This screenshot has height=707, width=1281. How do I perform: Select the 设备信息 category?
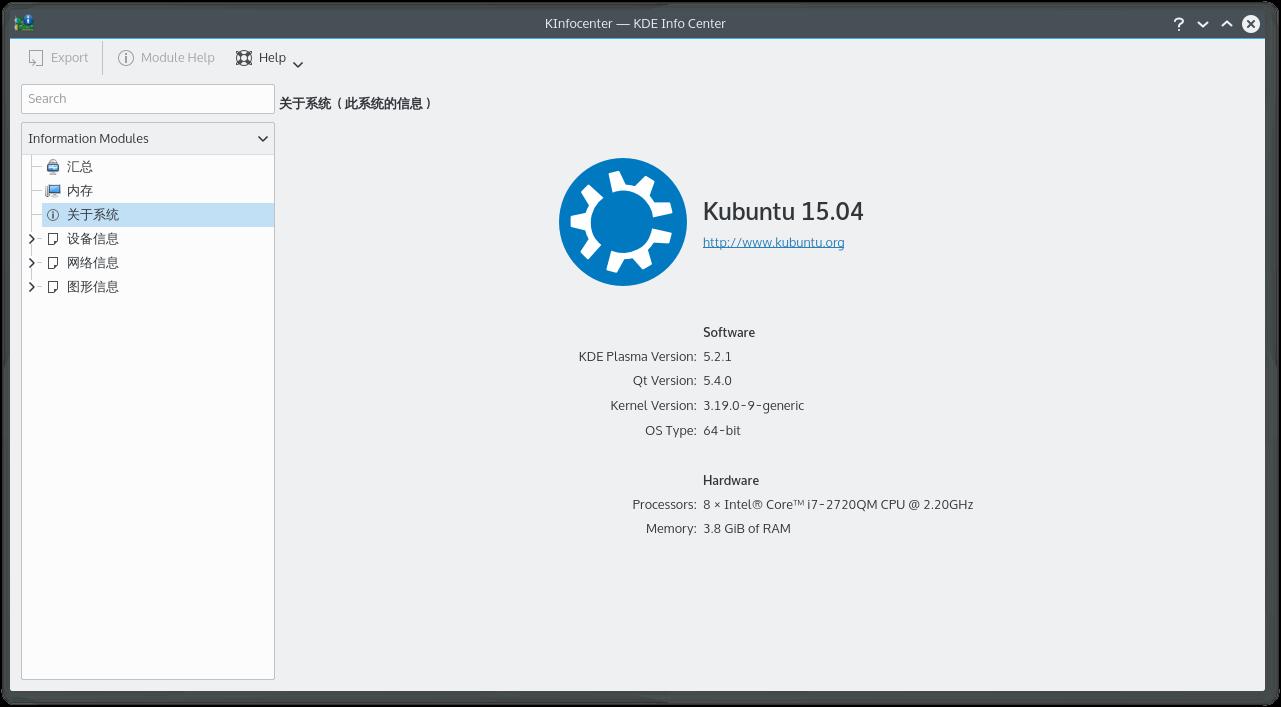(x=93, y=239)
